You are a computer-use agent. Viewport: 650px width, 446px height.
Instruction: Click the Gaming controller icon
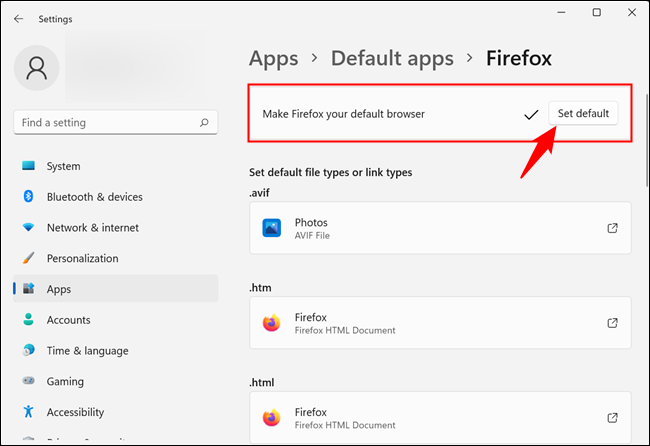coord(28,381)
